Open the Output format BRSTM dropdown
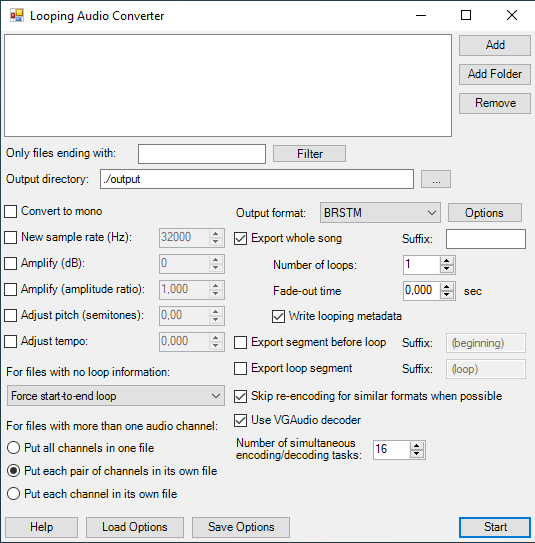 tap(380, 213)
